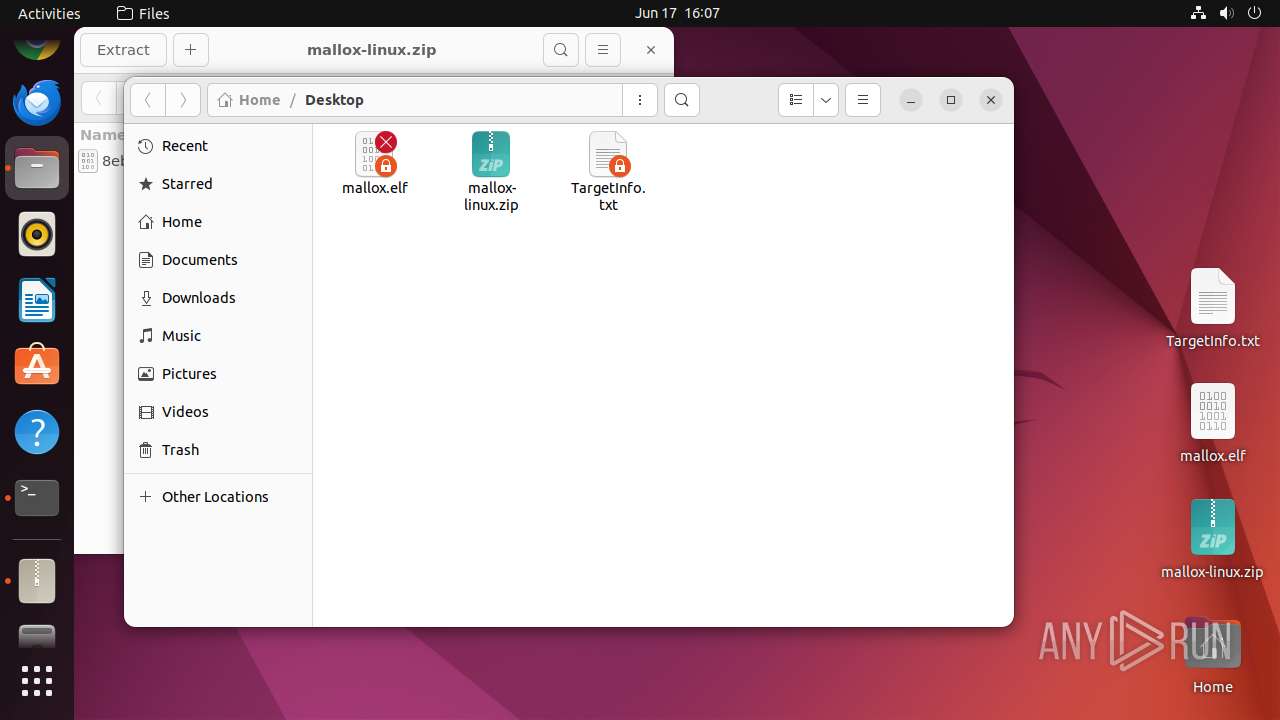Select mallox.elf desktop icon
Viewport: 1280px width, 720px height.
[x=1212, y=423]
